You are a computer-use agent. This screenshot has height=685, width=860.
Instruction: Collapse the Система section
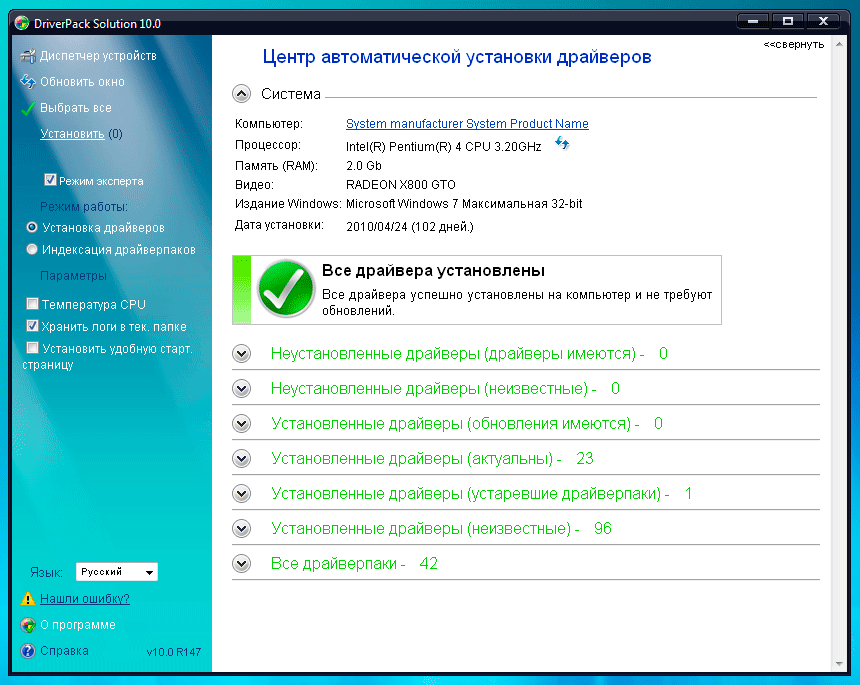coord(241,94)
